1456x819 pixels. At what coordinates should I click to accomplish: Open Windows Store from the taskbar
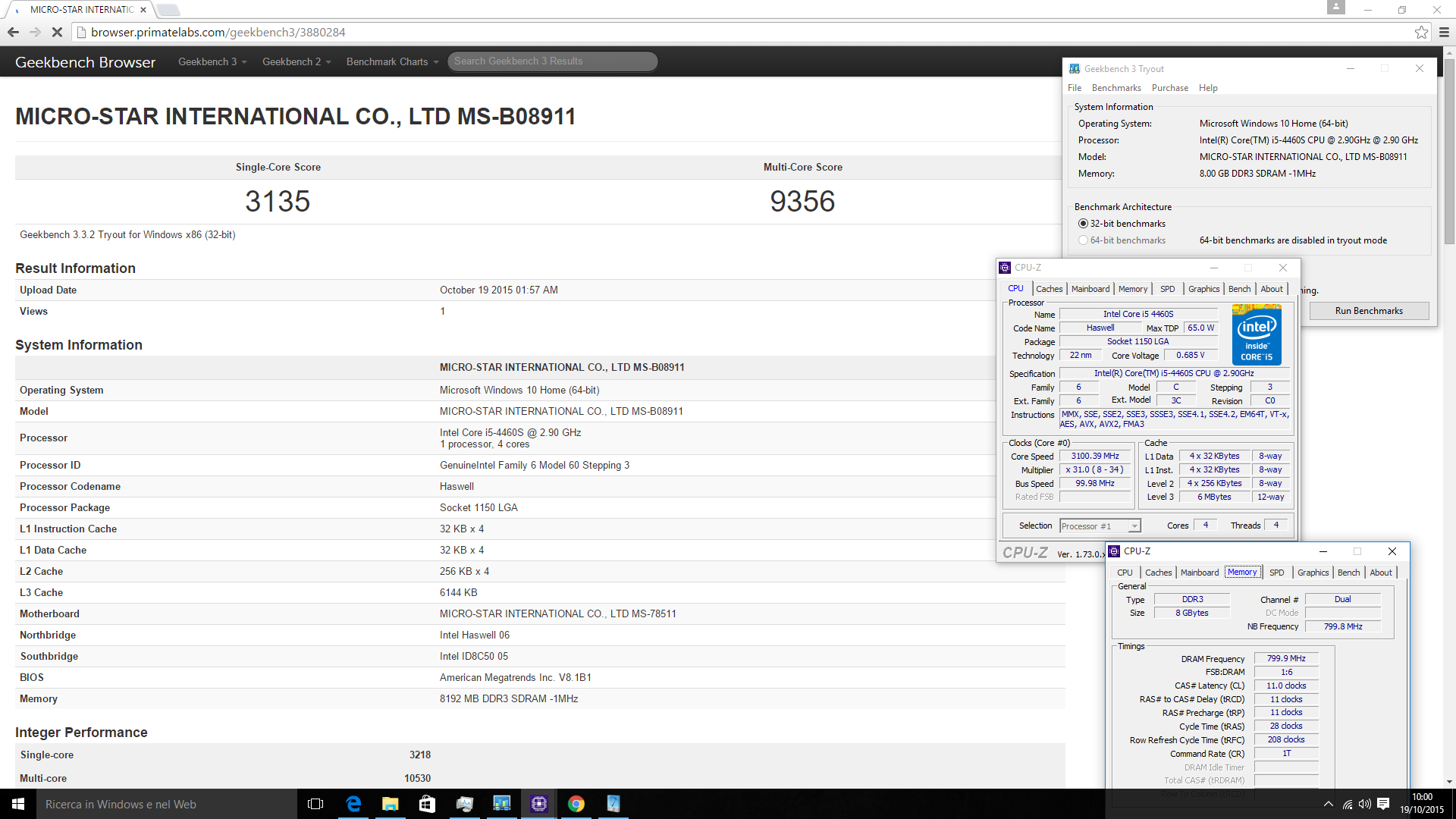pos(427,804)
